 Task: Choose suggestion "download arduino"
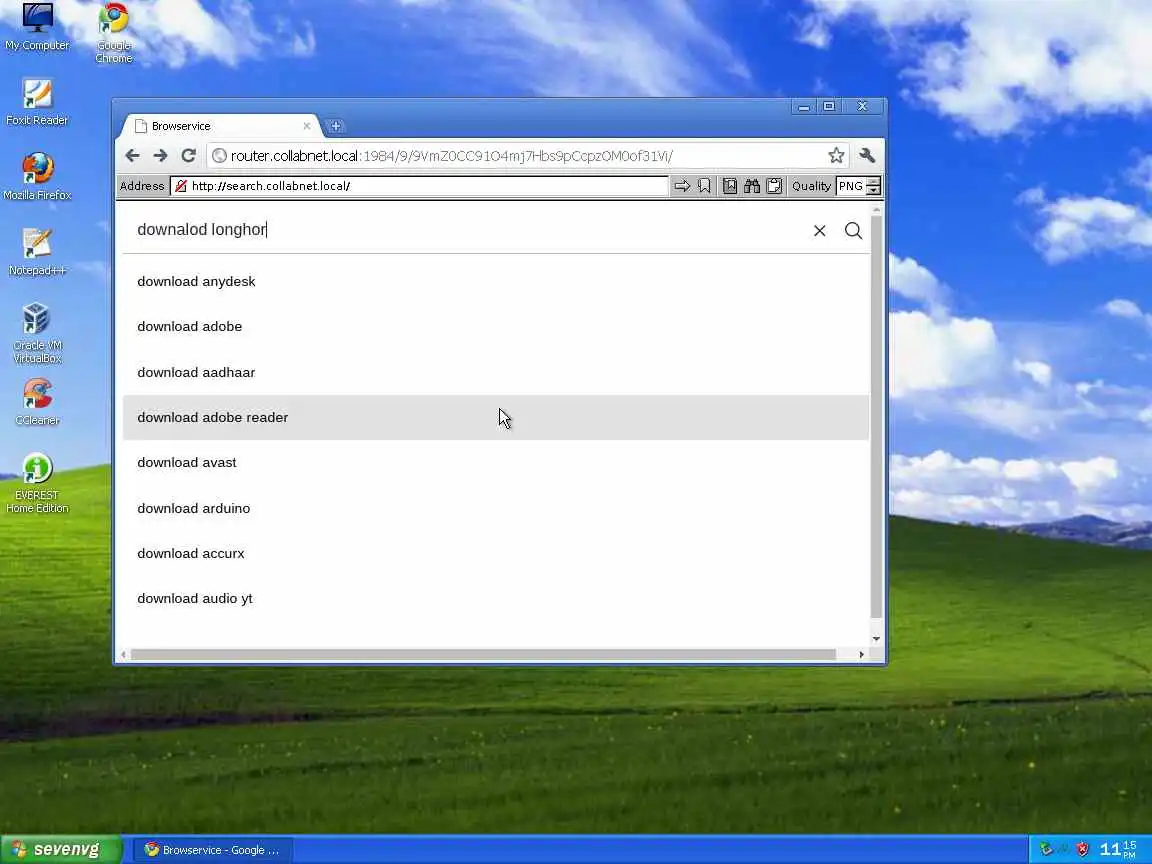pyautogui.click(x=496, y=508)
